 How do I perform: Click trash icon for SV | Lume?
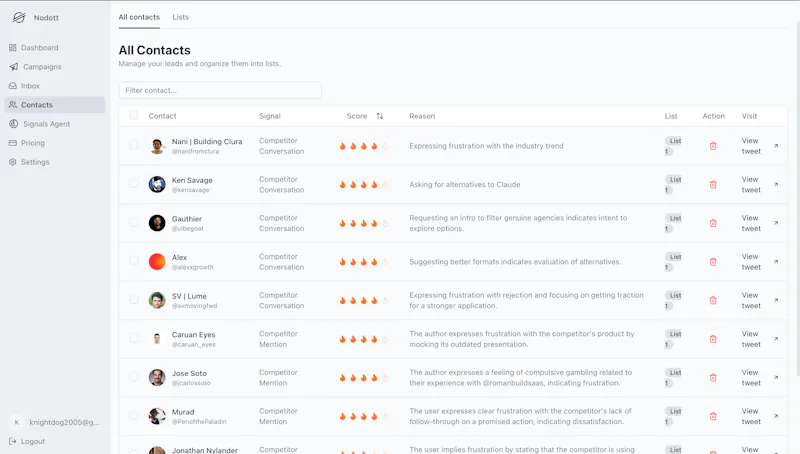[x=713, y=300]
